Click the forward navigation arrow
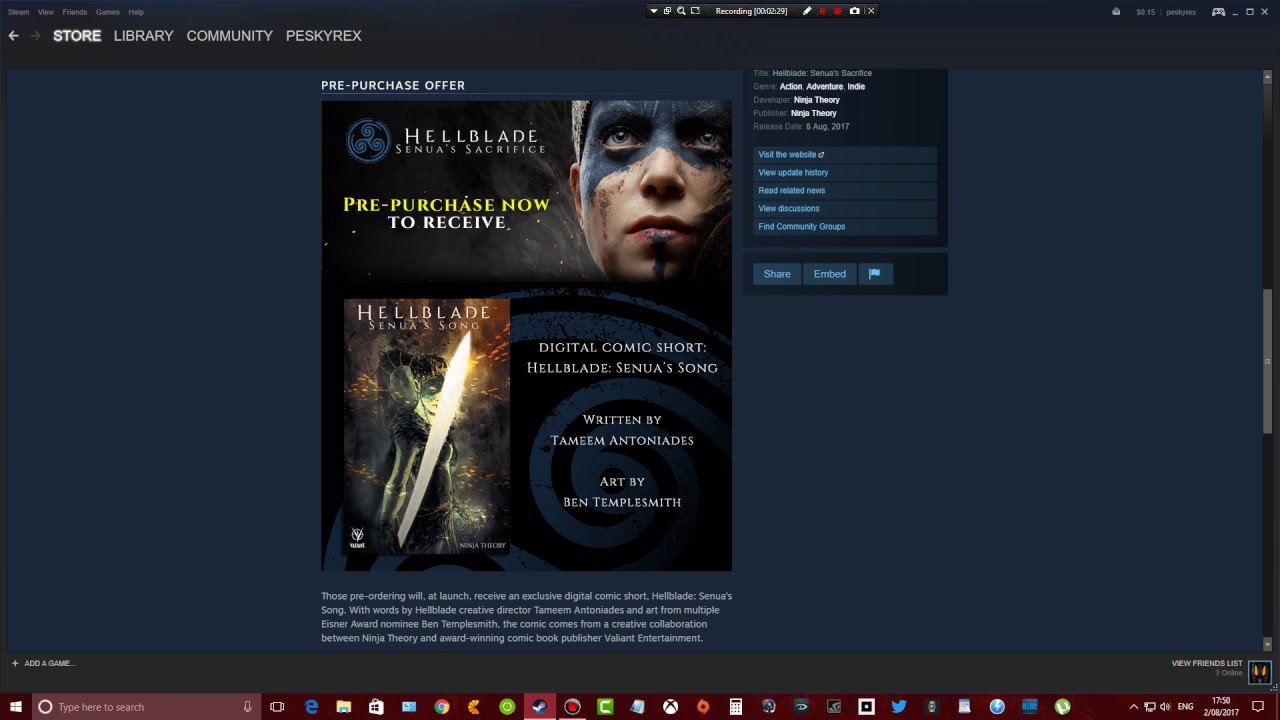1280x720 pixels. [36, 35]
